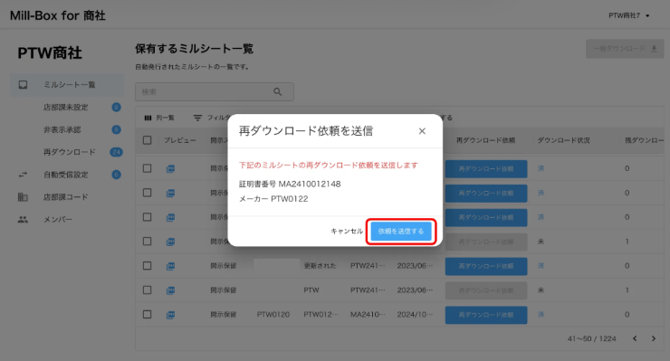Click the magnifier search icon
Screen dimensions: 670x361
[278, 92]
